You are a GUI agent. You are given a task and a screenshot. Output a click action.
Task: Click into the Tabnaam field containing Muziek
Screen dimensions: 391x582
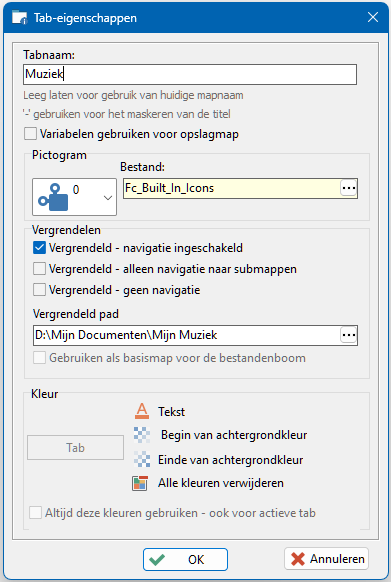(x=190, y=74)
